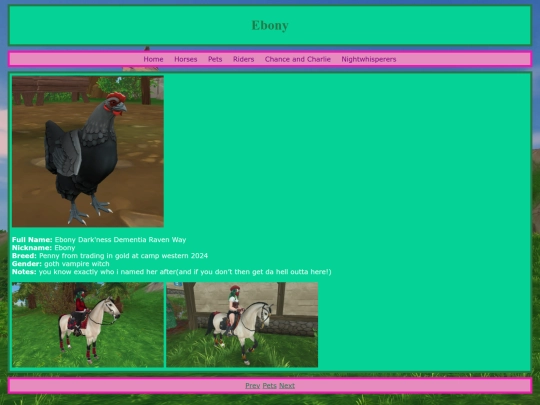This screenshot has width=540, height=405.
Task: Go to the Next pet page
Action: coord(287,386)
